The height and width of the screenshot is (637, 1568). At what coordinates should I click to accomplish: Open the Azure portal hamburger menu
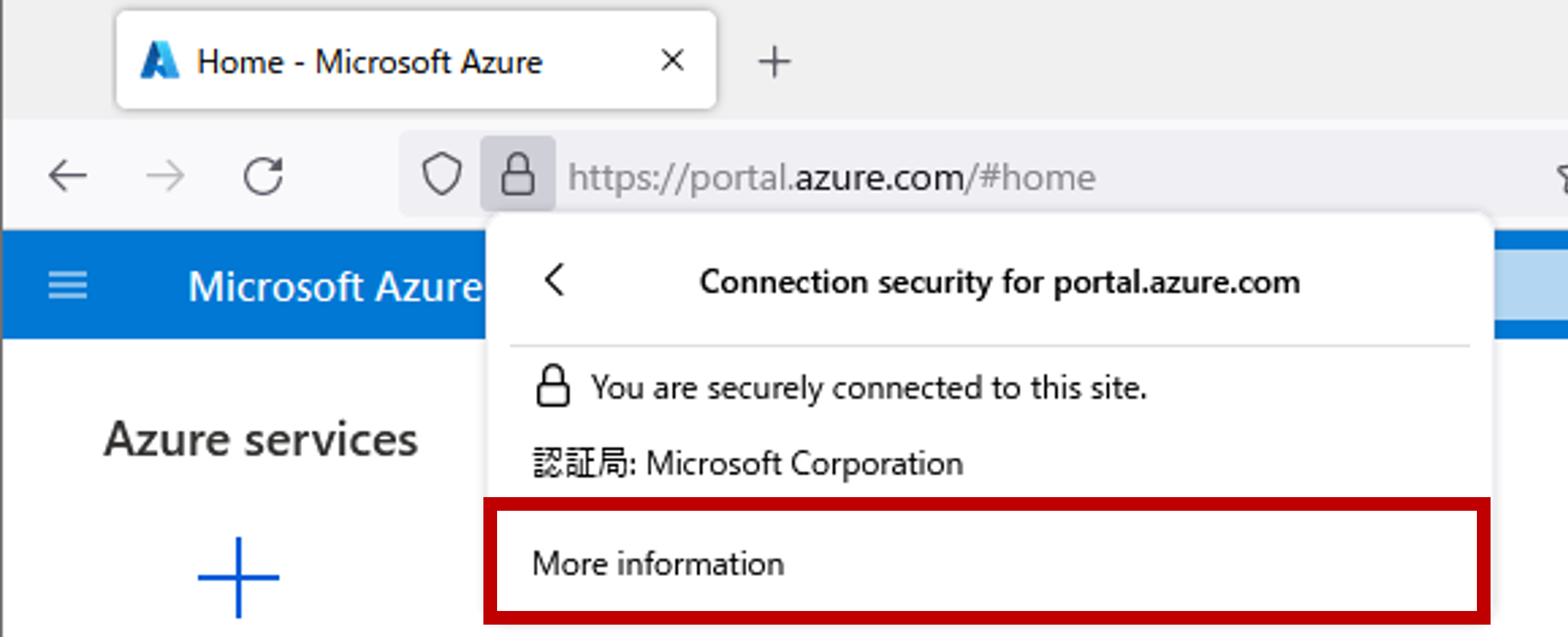coord(67,284)
